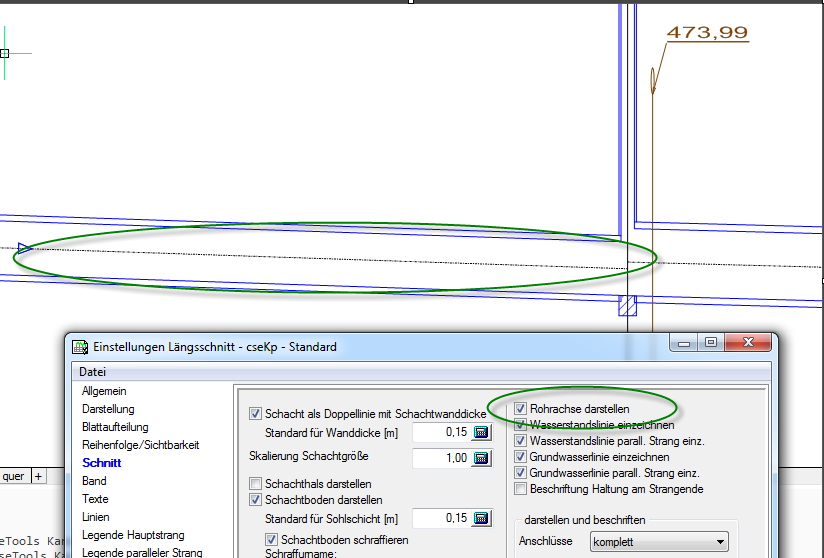Click the plus tab button beside quer

point(39,477)
